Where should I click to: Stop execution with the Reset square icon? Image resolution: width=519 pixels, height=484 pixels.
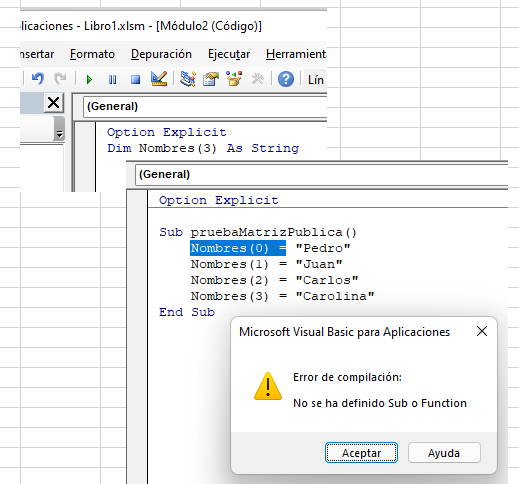coord(135,80)
